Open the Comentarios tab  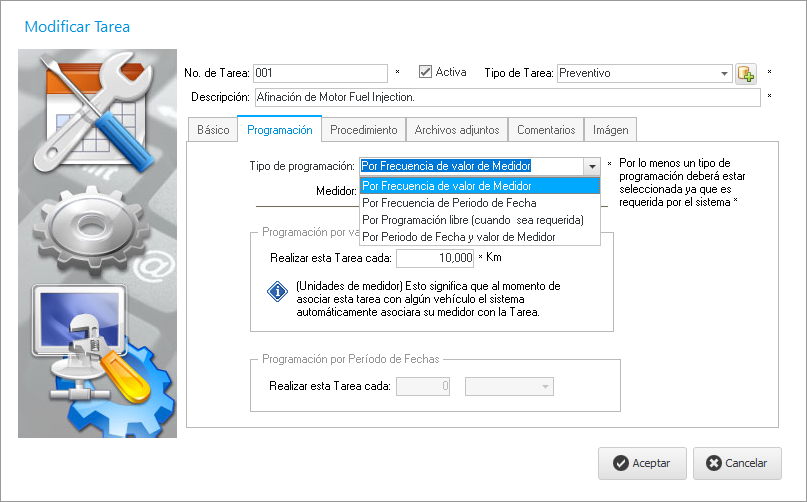coord(546,130)
